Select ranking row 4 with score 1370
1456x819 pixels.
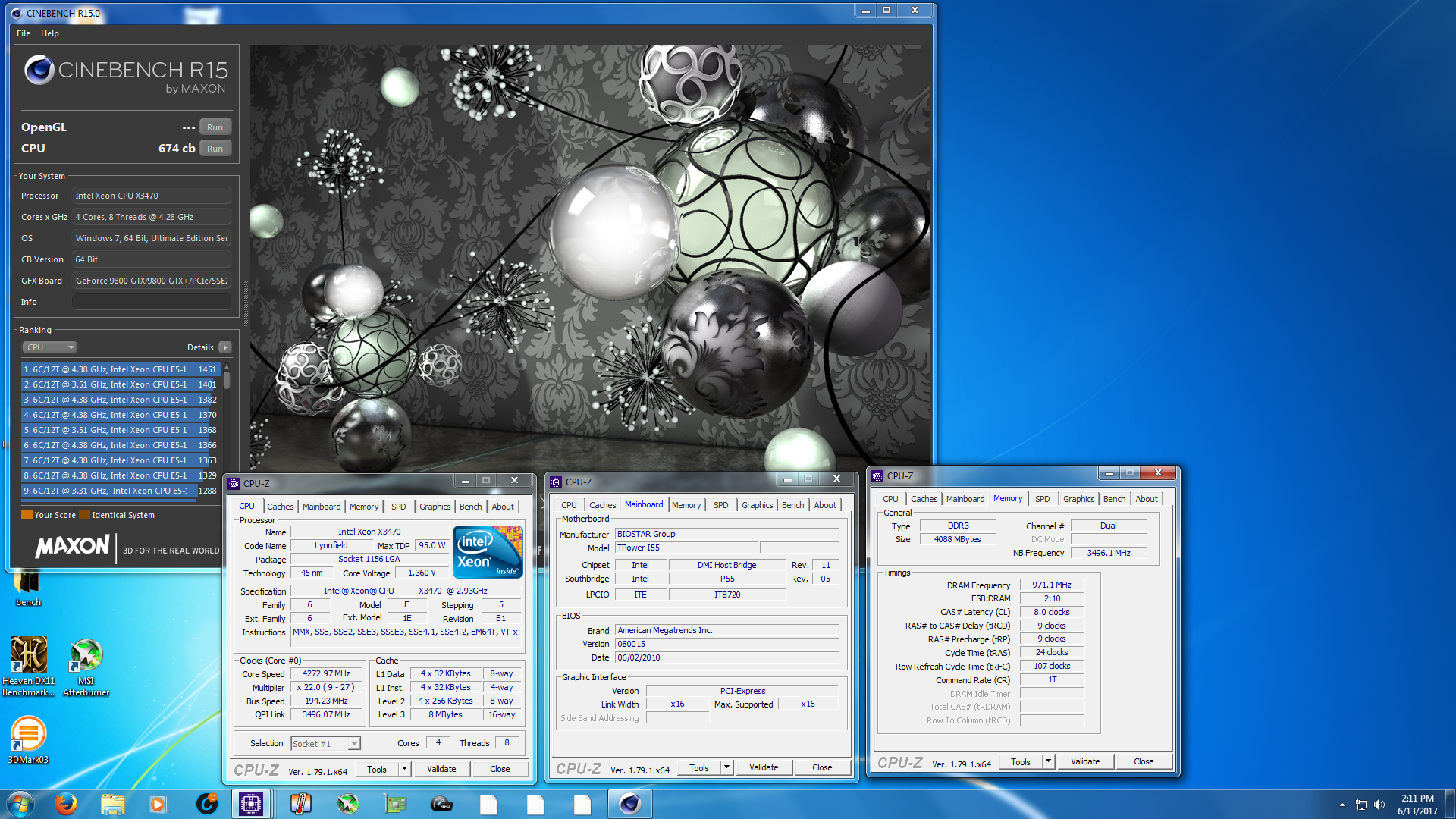click(121, 415)
